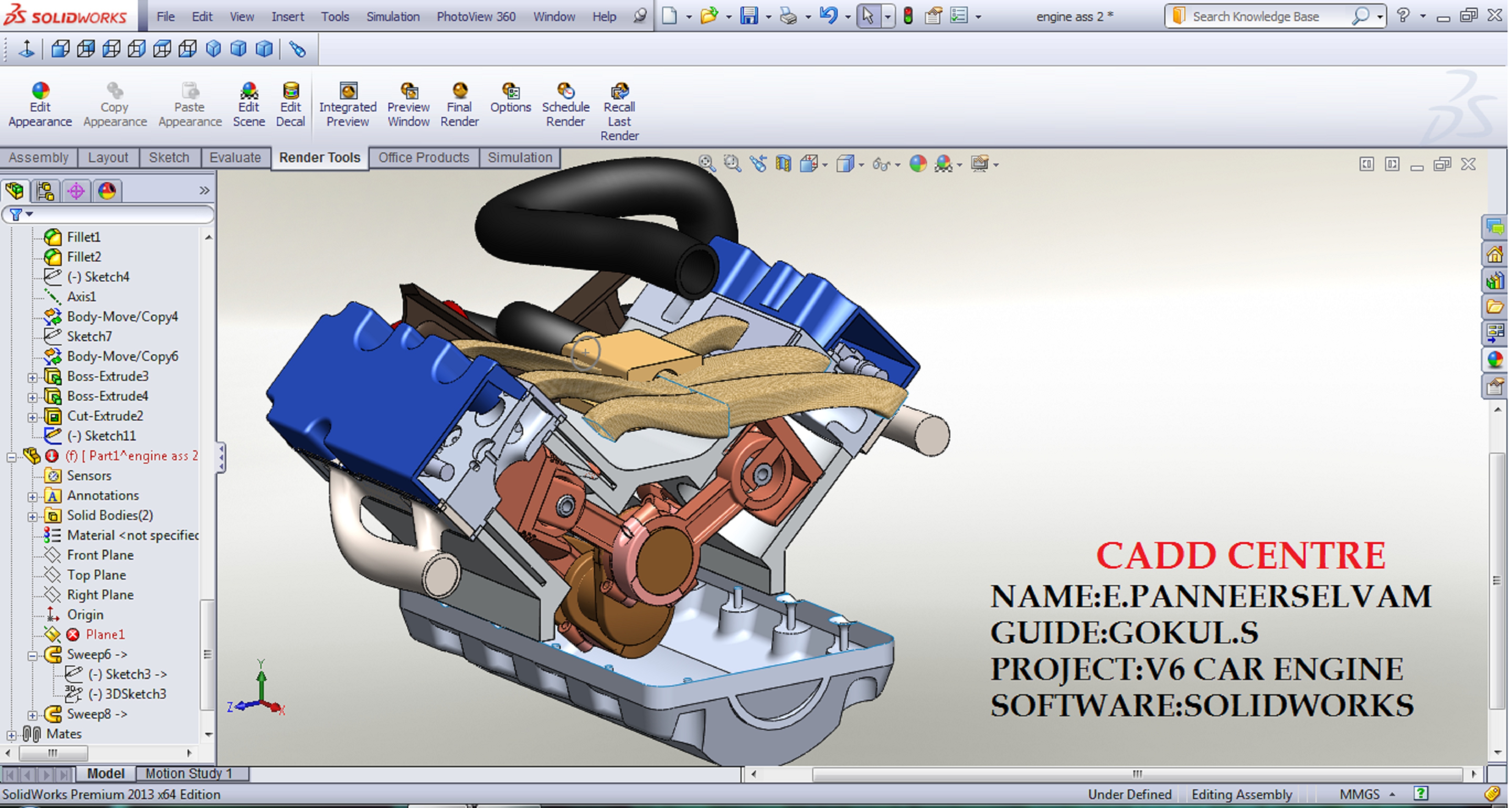Open the Display Style dropdown arrow
Screen dimensions: 1512x808
(x=861, y=165)
